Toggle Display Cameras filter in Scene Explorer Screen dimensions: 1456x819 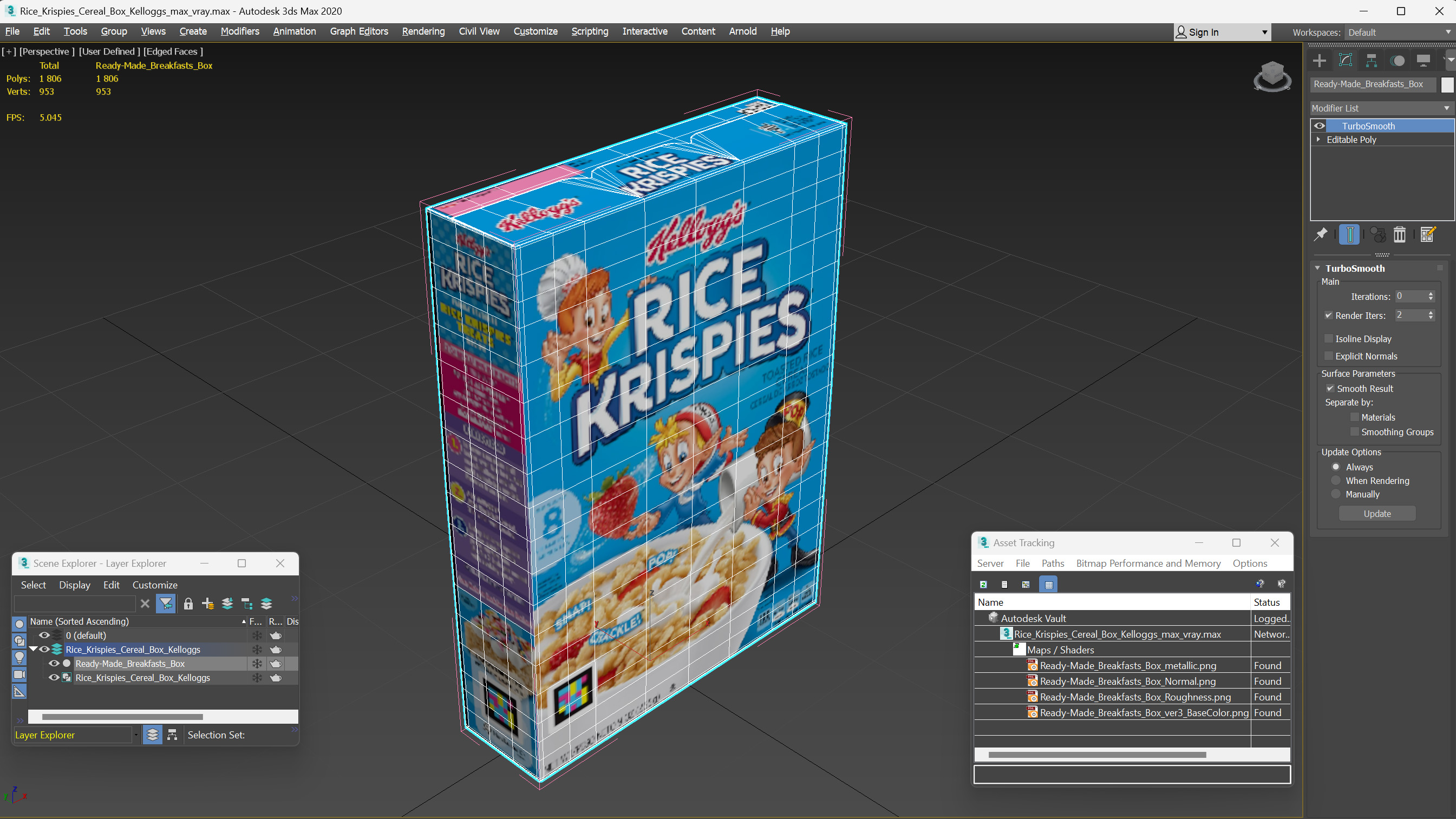(19, 675)
